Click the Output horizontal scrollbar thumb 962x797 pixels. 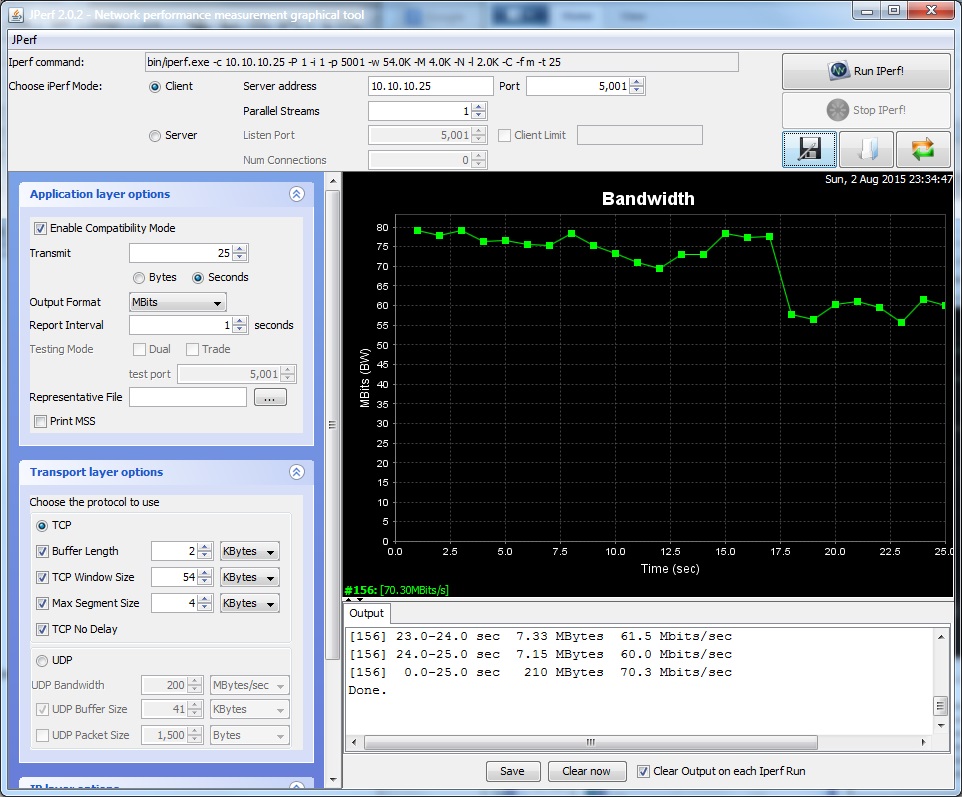click(590, 743)
